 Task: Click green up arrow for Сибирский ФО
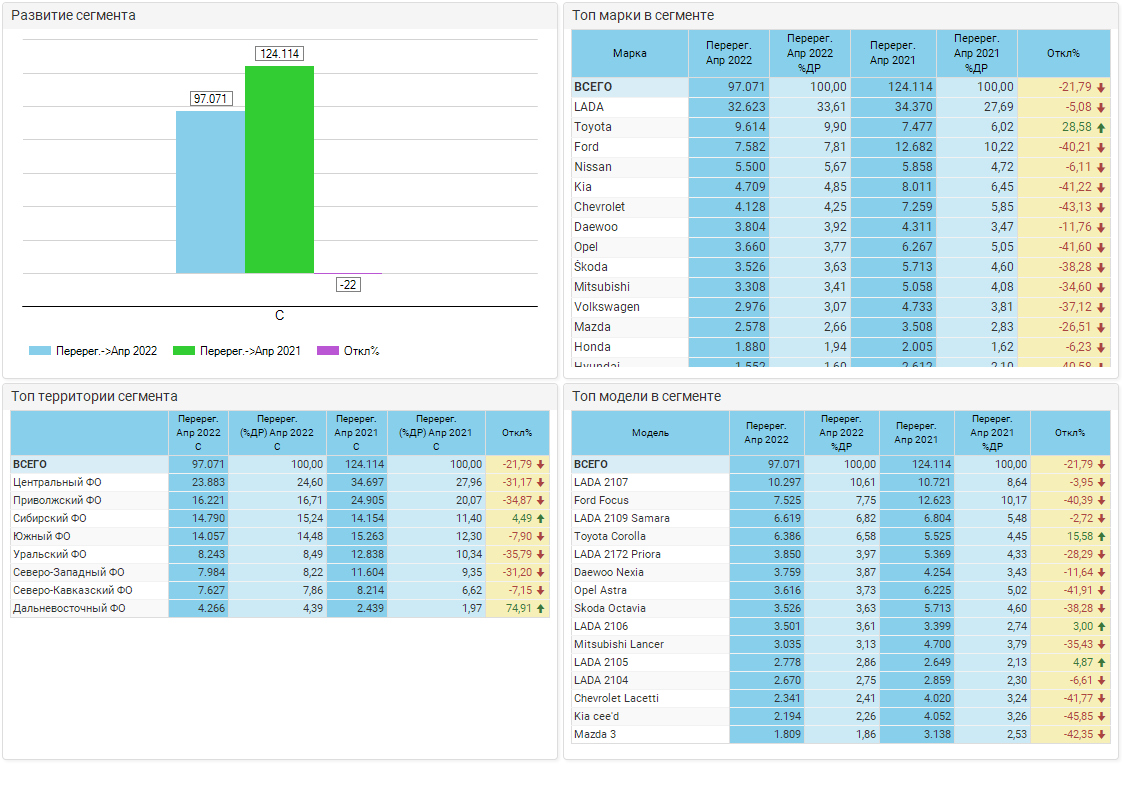[541, 518]
